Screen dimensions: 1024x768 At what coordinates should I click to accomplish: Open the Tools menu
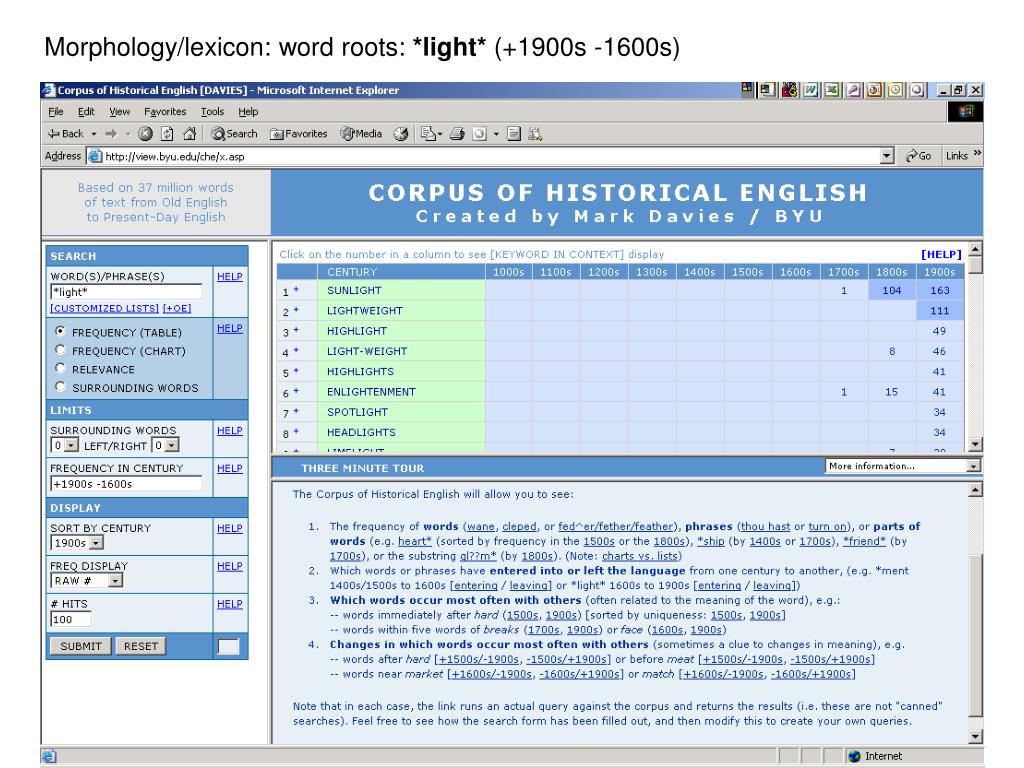pos(212,112)
